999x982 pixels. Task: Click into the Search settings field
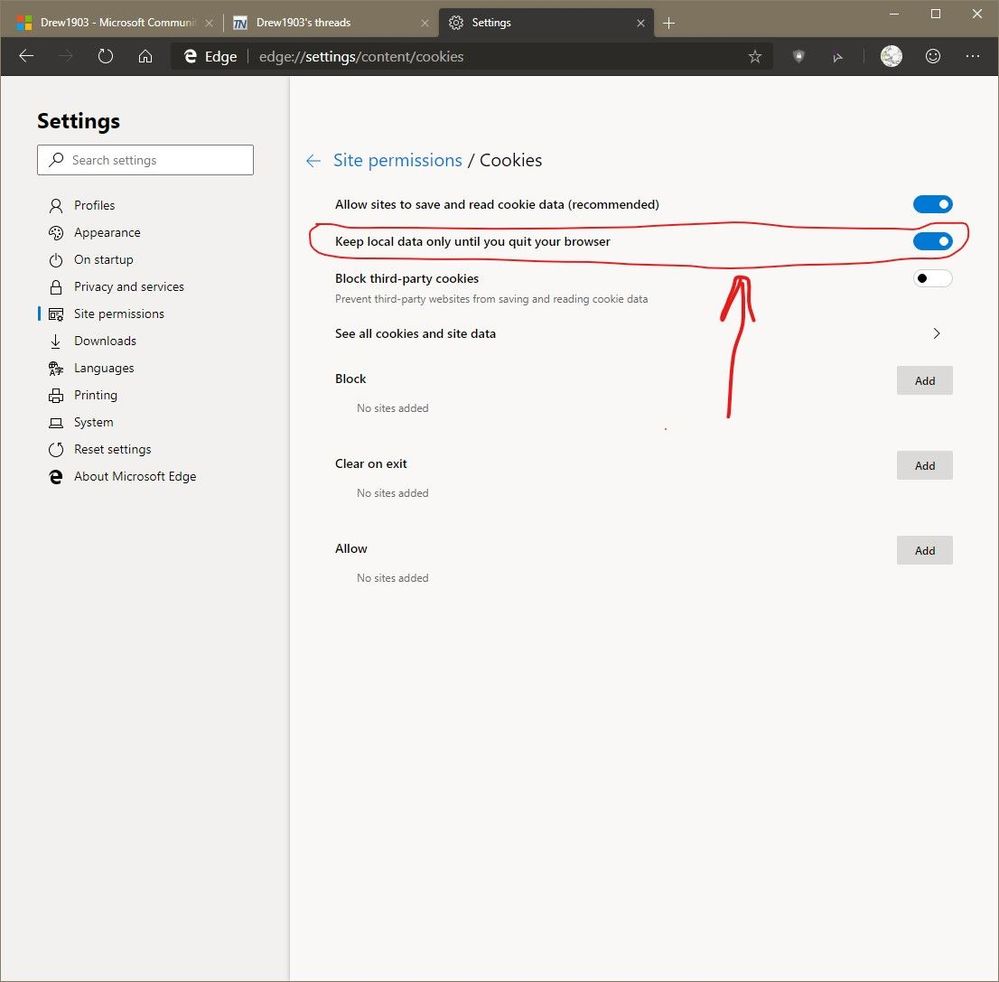145,160
